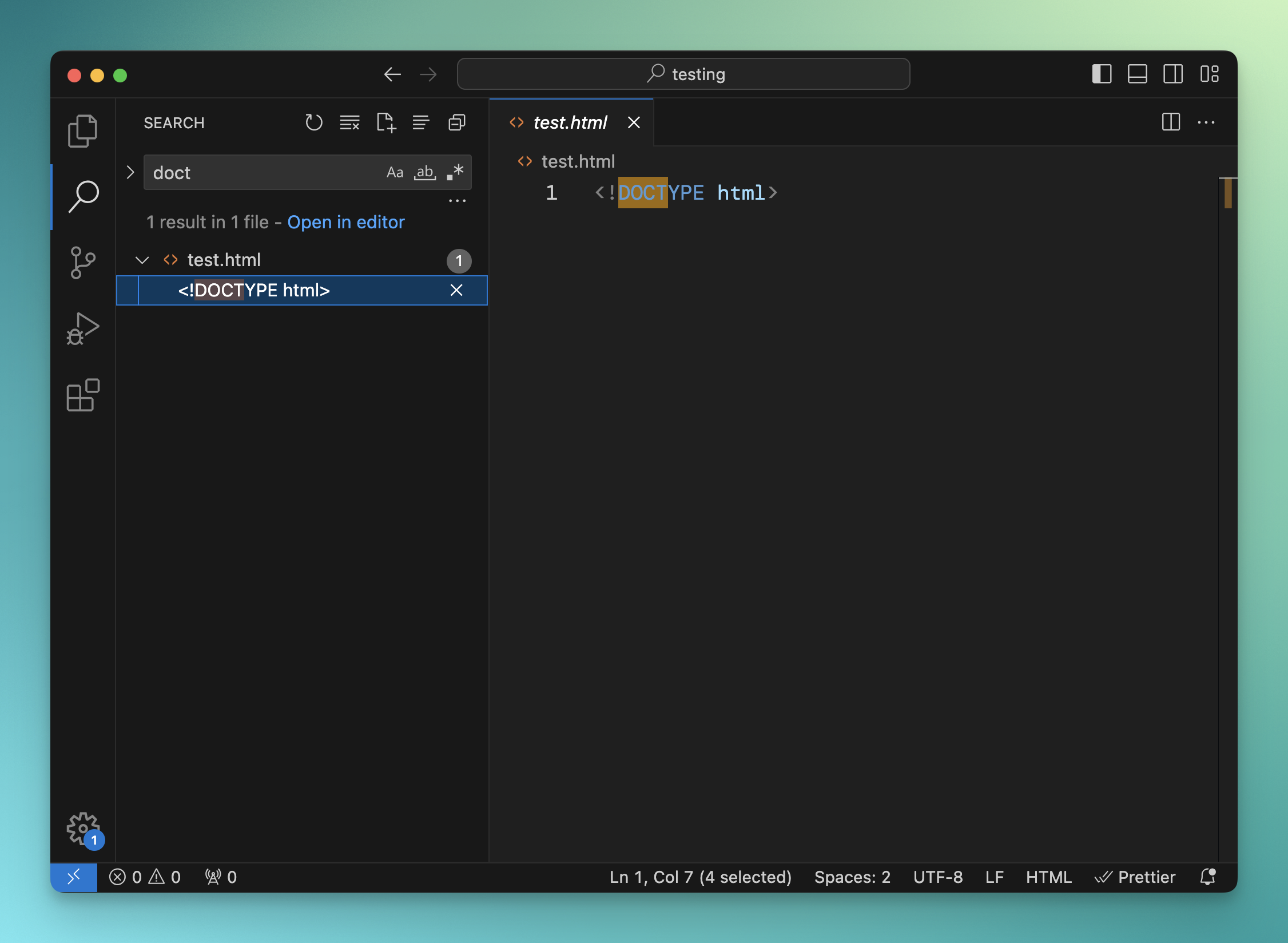This screenshot has width=1288, height=943.
Task: Refresh the search results
Action: pos(313,122)
